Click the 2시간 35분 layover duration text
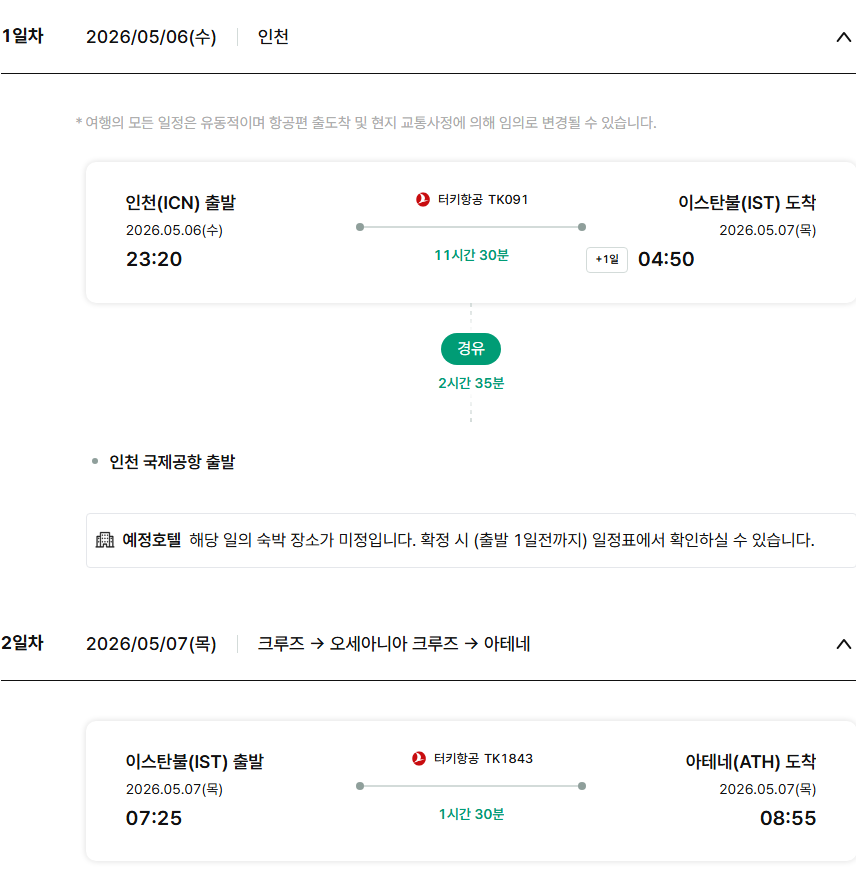856x885 pixels. tap(471, 383)
